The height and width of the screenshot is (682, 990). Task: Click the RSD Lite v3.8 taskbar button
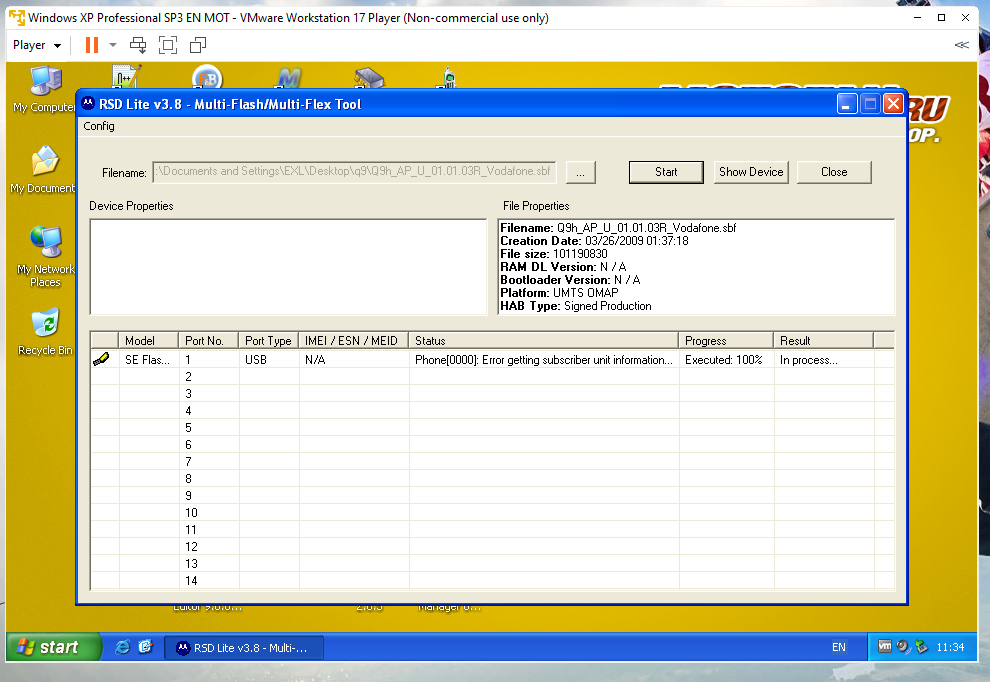[244, 648]
